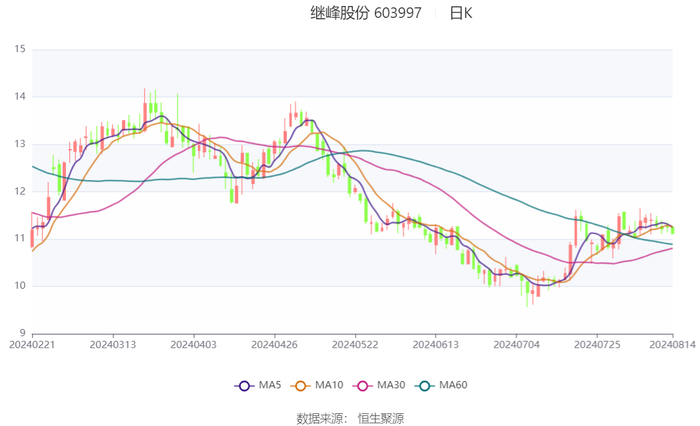
Task: Select the 日K chart type label
Action: click(461, 13)
